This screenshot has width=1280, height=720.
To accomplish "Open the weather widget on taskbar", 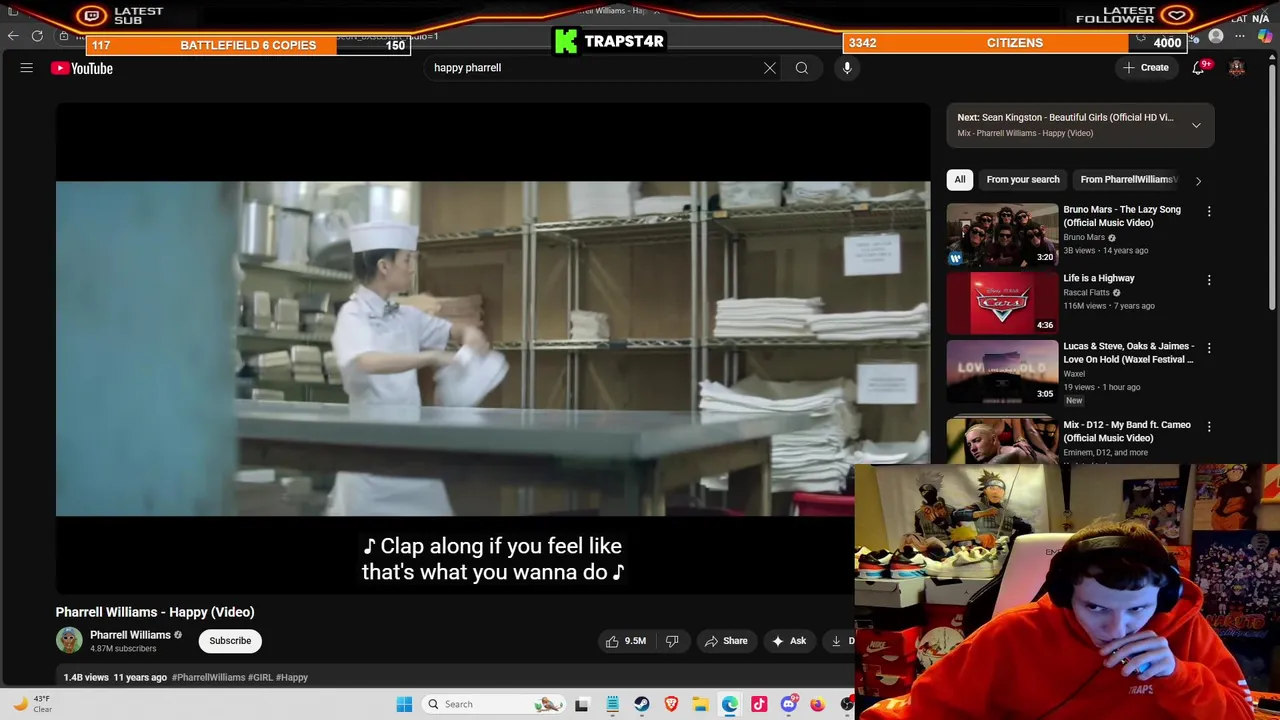I will pyautogui.click(x=32, y=704).
